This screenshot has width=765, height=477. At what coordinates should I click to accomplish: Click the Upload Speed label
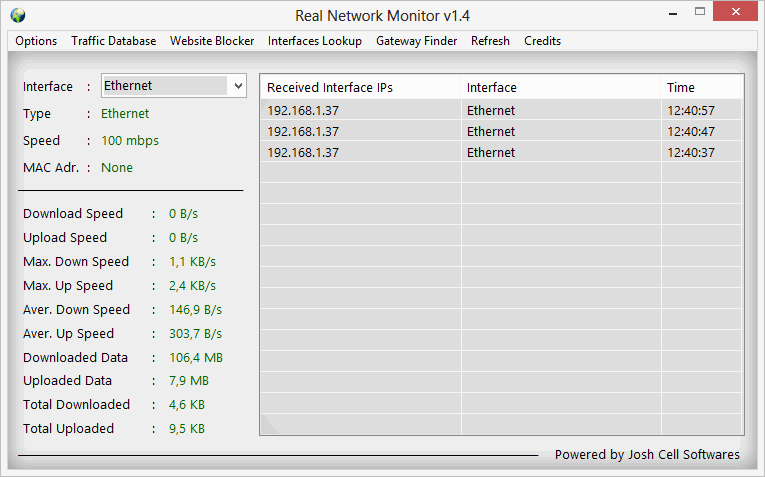65,238
